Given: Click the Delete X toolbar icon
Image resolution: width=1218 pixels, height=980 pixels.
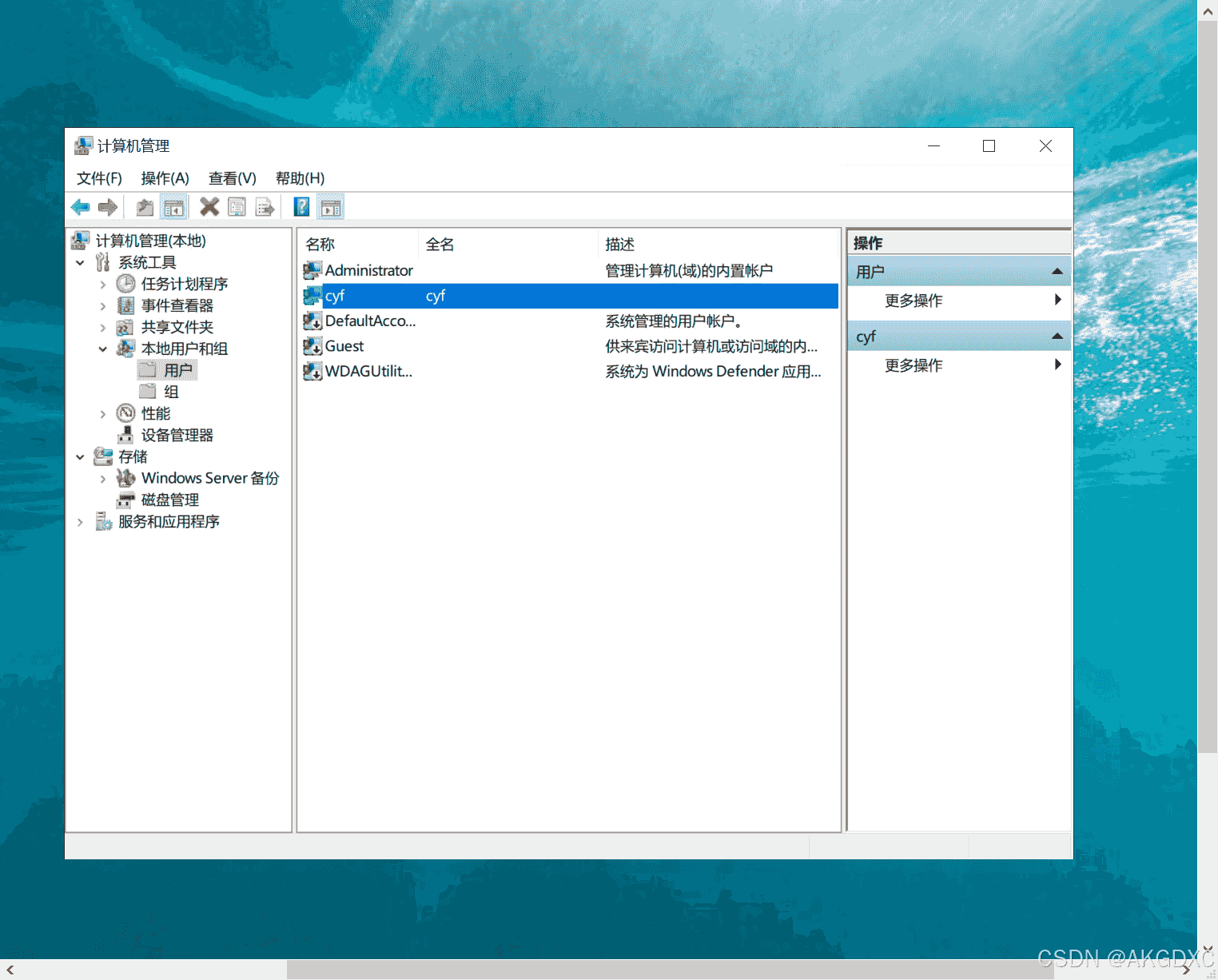Looking at the screenshot, I should (209, 208).
